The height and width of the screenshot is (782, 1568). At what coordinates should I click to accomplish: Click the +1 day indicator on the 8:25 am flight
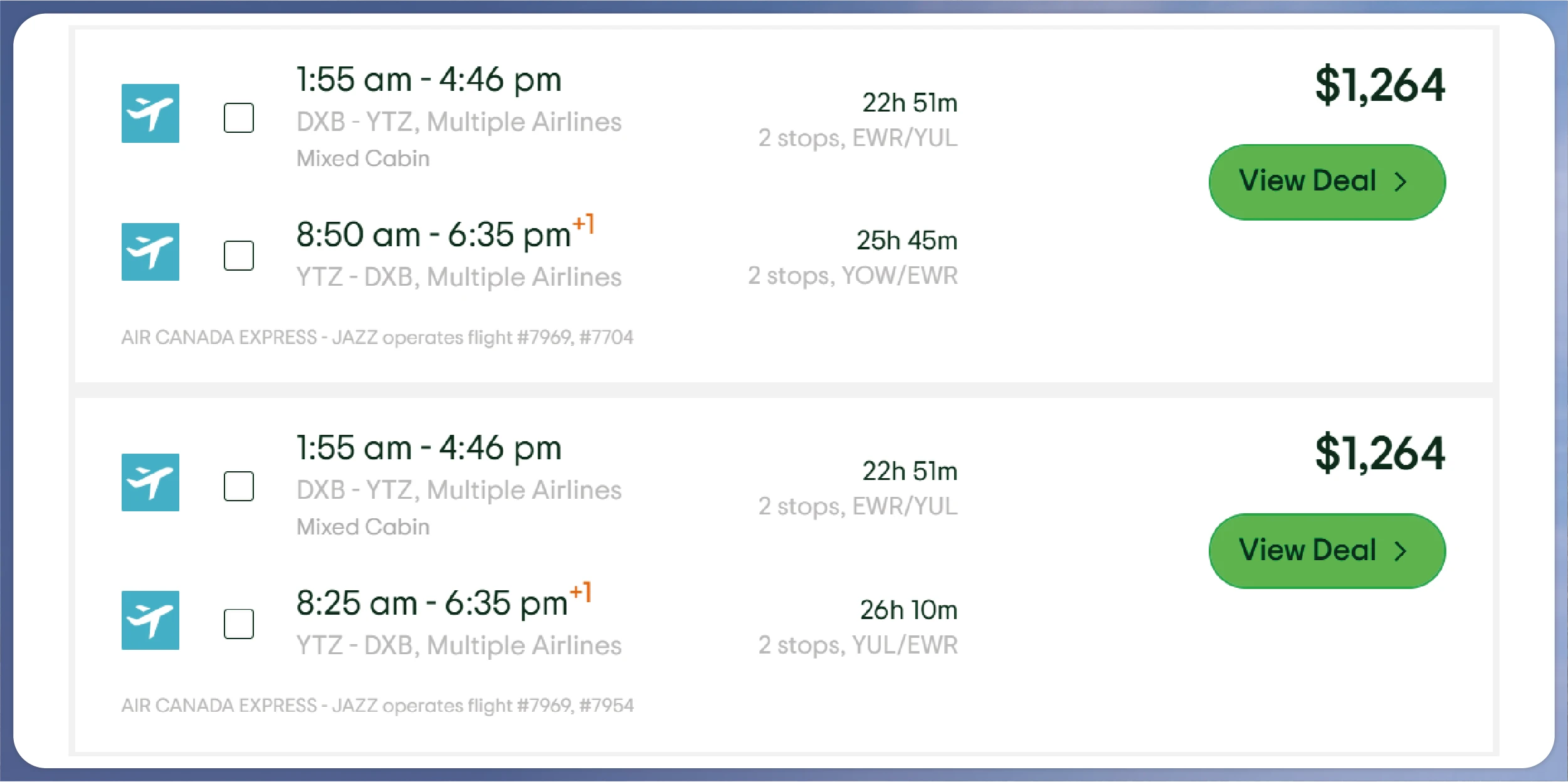pos(581,592)
